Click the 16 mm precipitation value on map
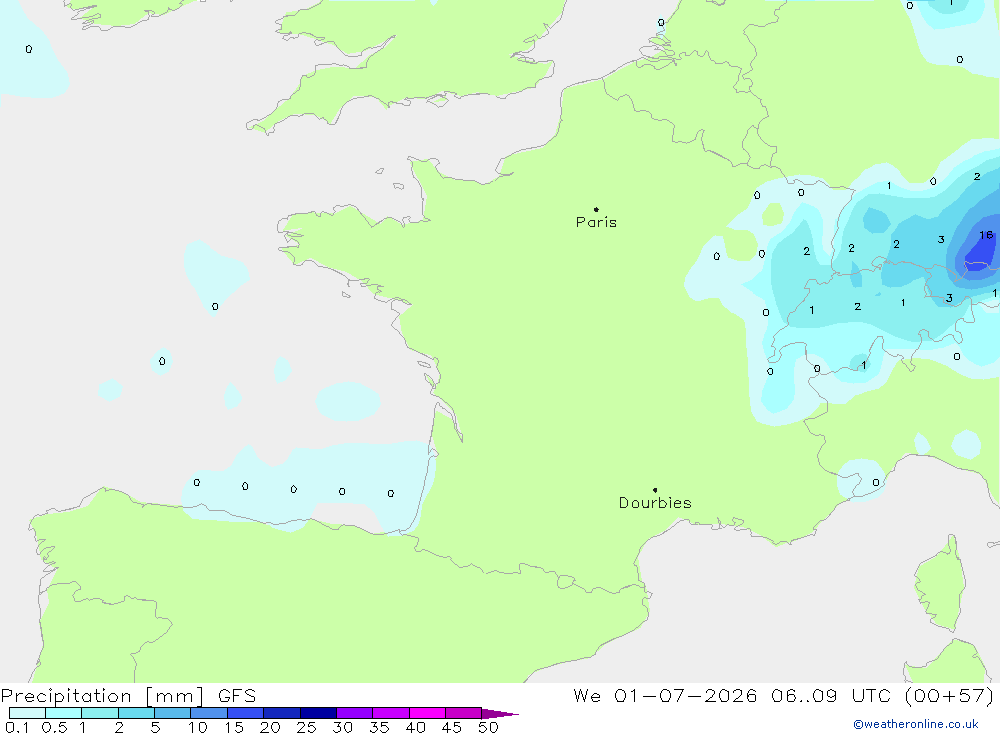1000x733 pixels. (x=986, y=235)
